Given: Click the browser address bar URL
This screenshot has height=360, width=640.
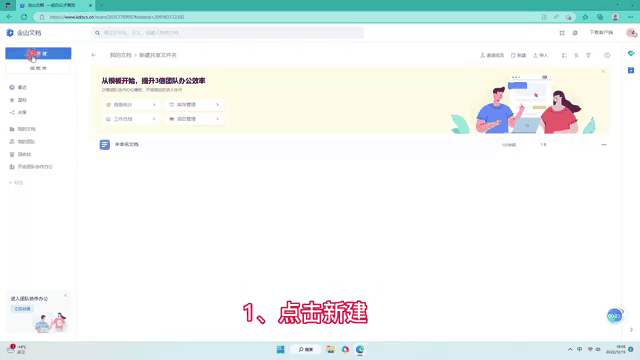Looking at the screenshot, I should (x=117, y=17).
